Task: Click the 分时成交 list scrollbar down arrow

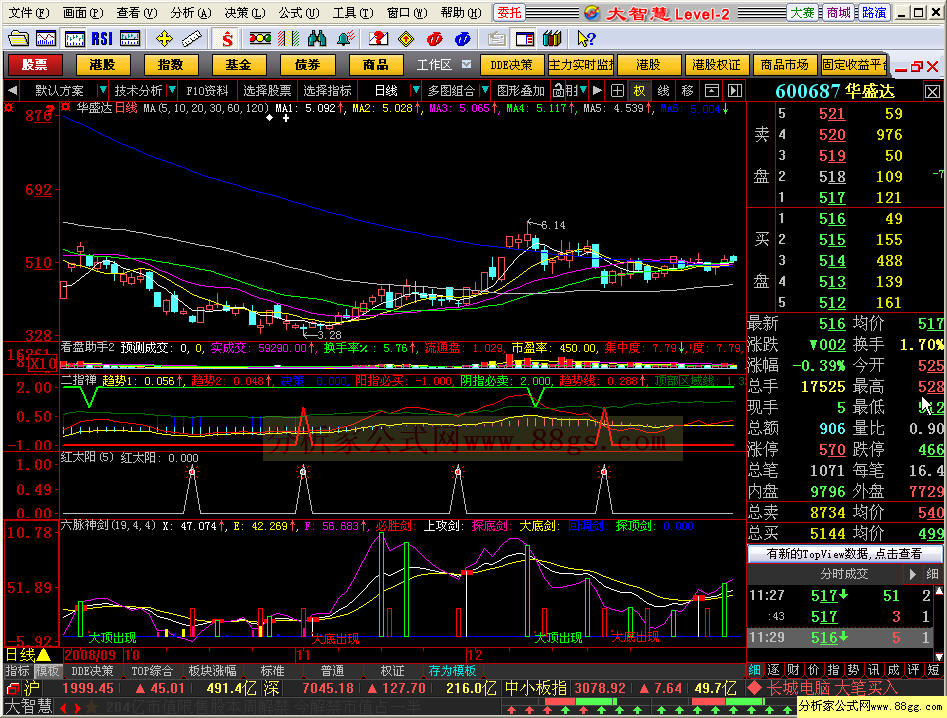Action: pyautogui.click(x=939, y=655)
